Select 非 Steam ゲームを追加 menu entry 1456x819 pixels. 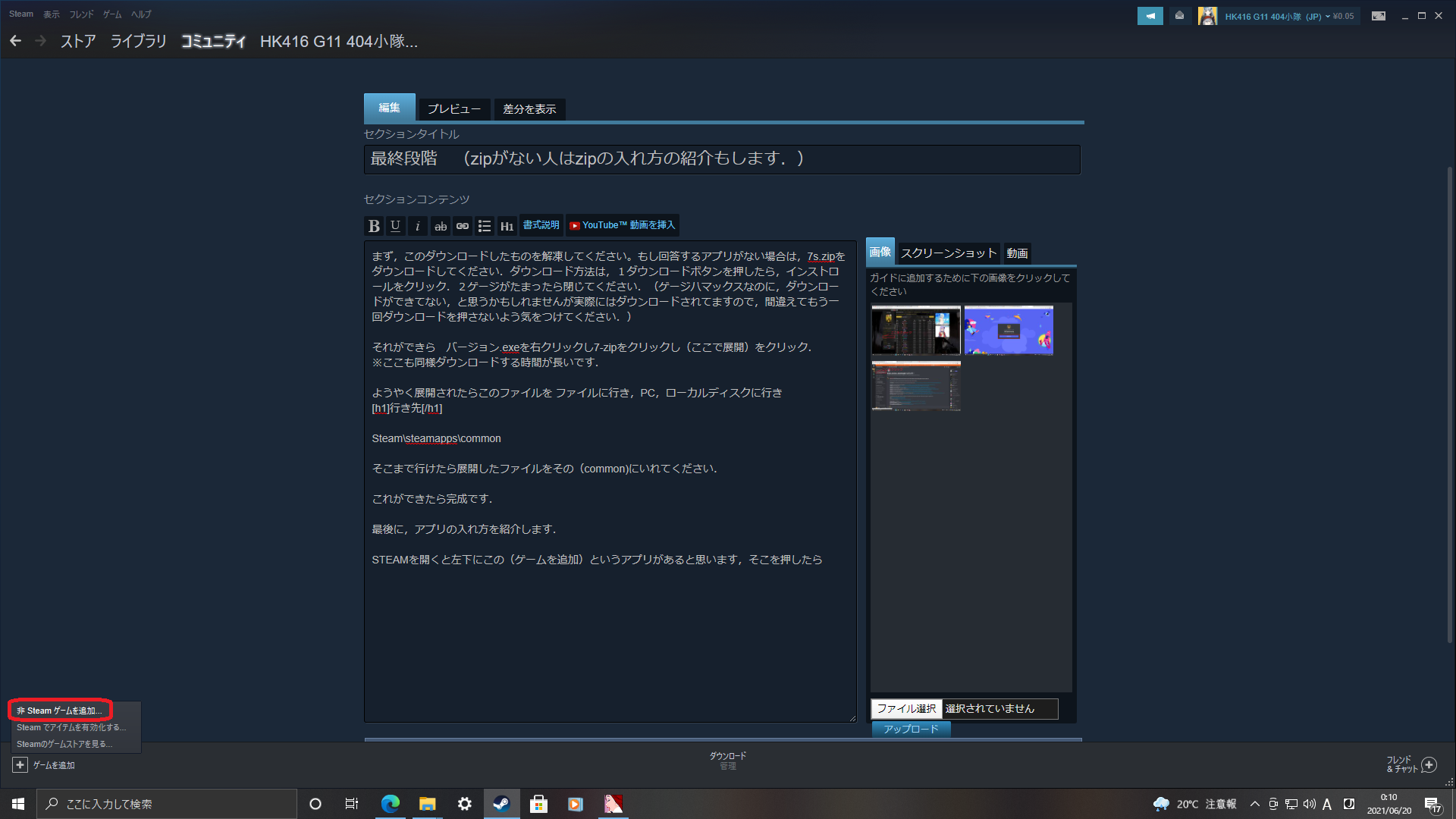click(59, 711)
